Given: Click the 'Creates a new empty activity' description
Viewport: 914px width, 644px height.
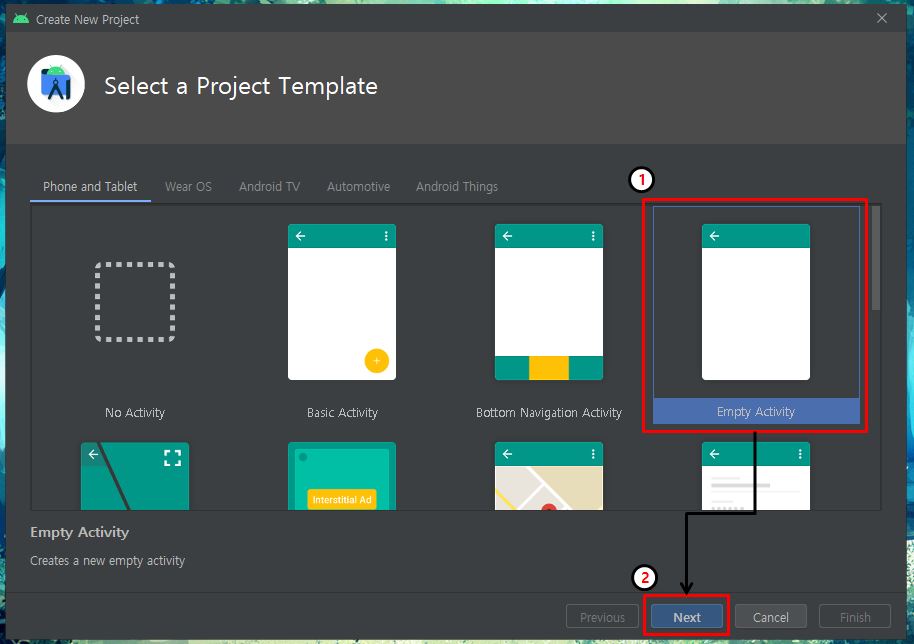Looking at the screenshot, I should [x=107, y=561].
